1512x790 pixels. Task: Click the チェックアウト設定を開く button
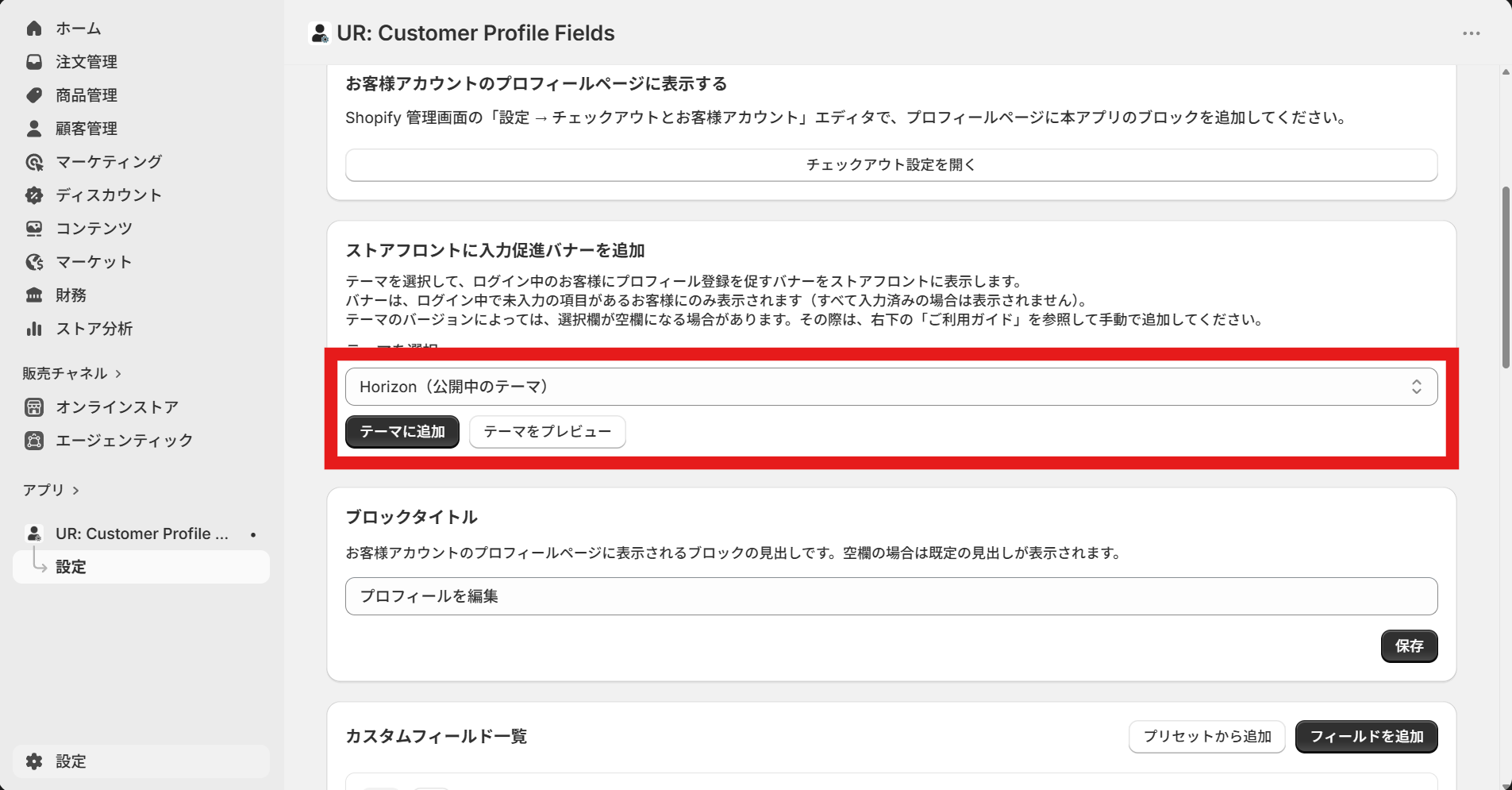coord(891,165)
